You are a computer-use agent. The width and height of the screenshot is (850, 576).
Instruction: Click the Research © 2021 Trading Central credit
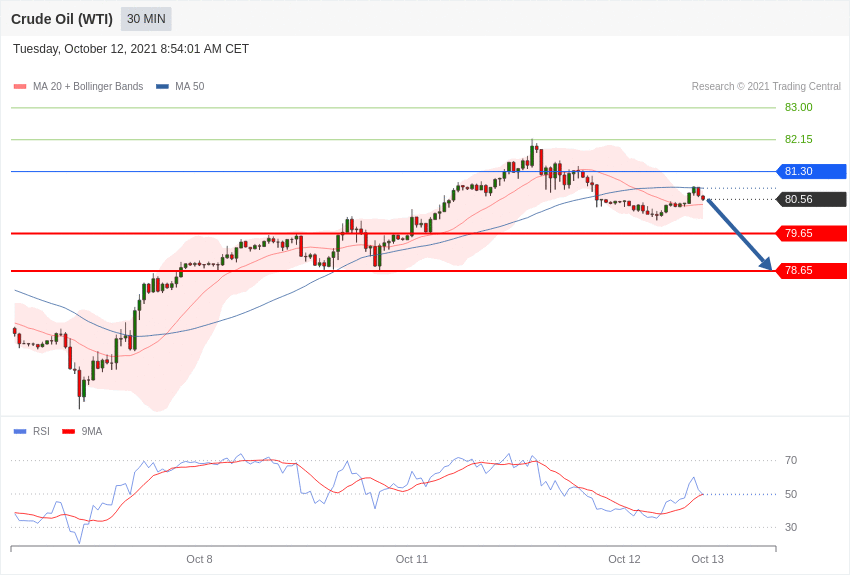(x=766, y=86)
